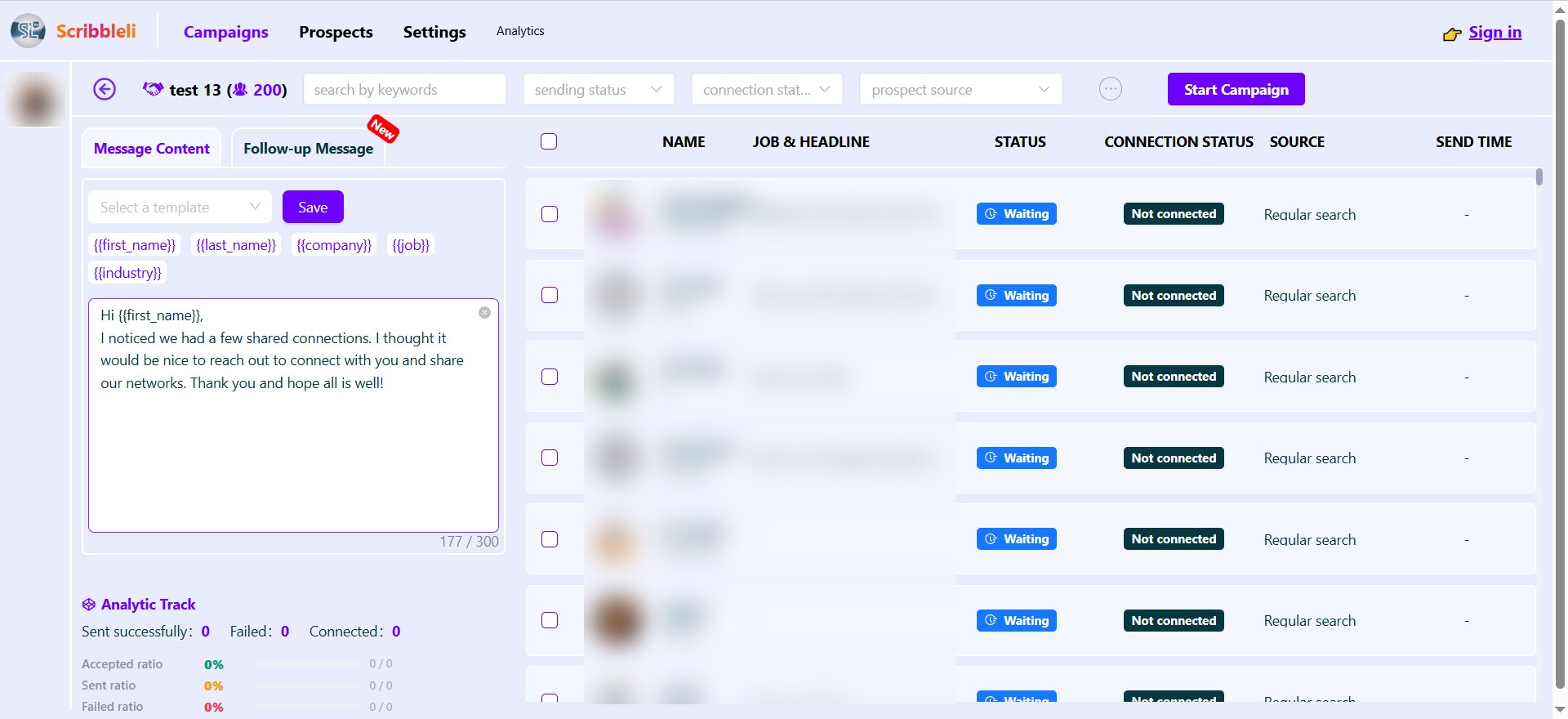The width and height of the screenshot is (1568, 719).
Task: Focus the search by keywords field
Action: point(405,89)
